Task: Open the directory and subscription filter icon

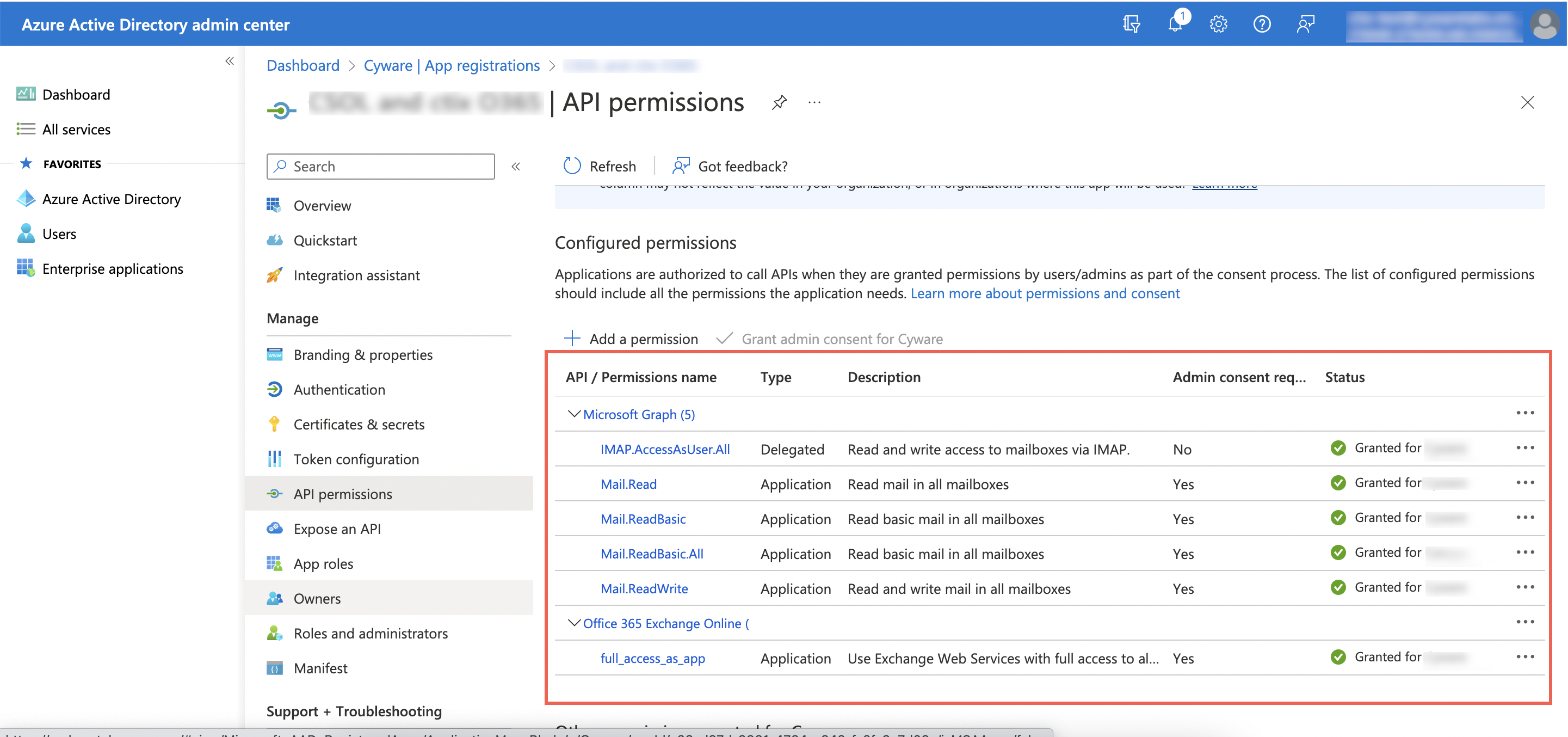Action: [x=1131, y=24]
